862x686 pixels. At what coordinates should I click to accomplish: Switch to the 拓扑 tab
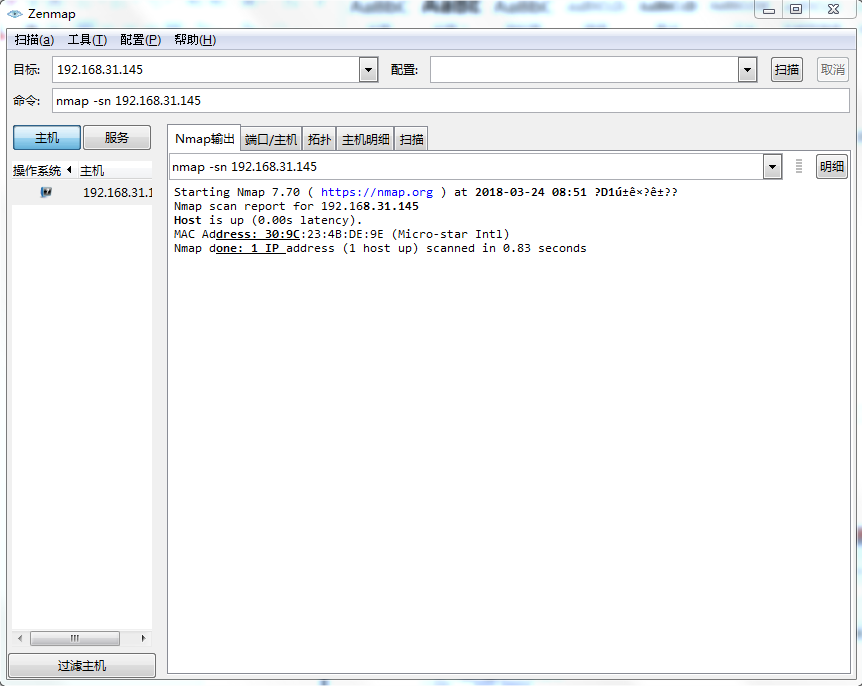coord(319,140)
